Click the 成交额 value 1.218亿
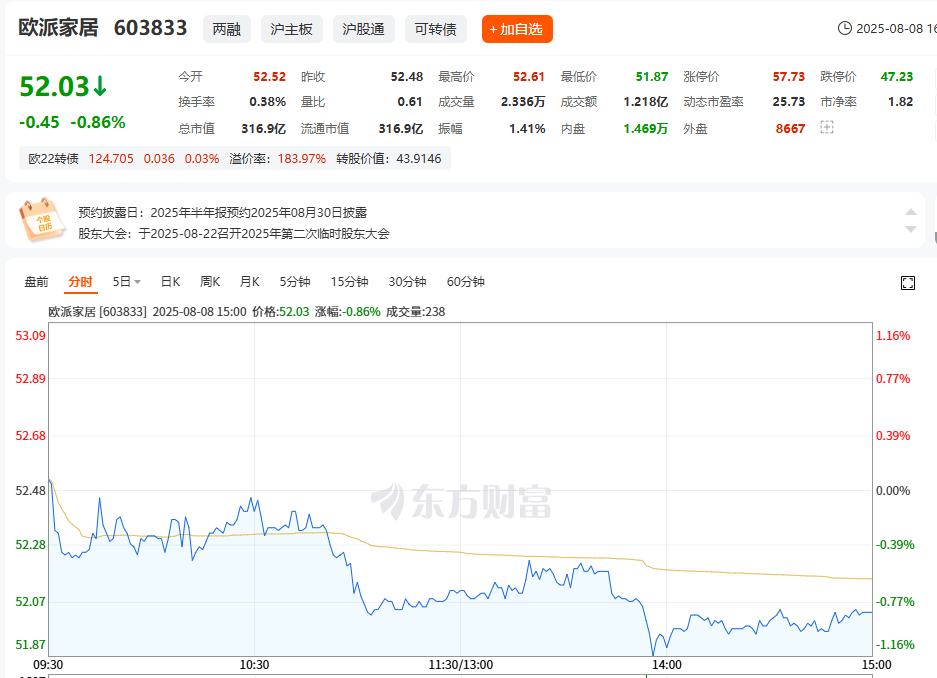Viewport: 937px width, 678px height. (645, 102)
